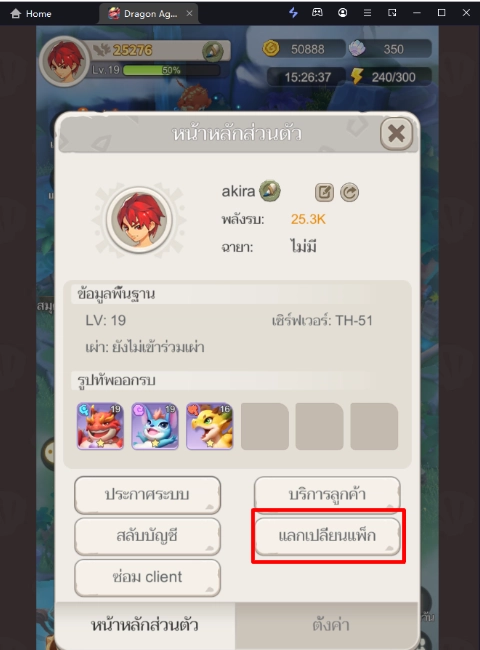The image size is (480, 650).
Task: Close the profile dialog with X button
Action: click(x=396, y=133)
